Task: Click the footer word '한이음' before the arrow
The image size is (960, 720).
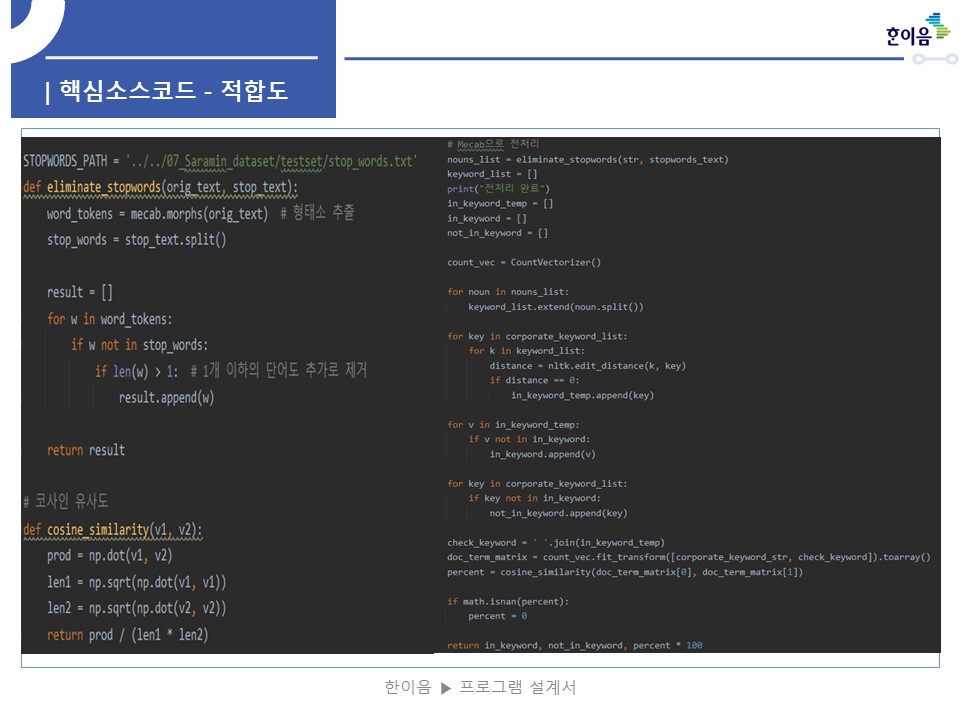Action: pos(408,687)
